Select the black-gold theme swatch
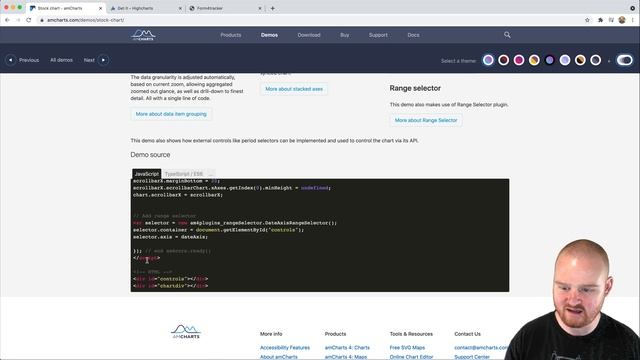Image resolution: width=640 pixels, height=360 pixels. click(x=580, y=60)
